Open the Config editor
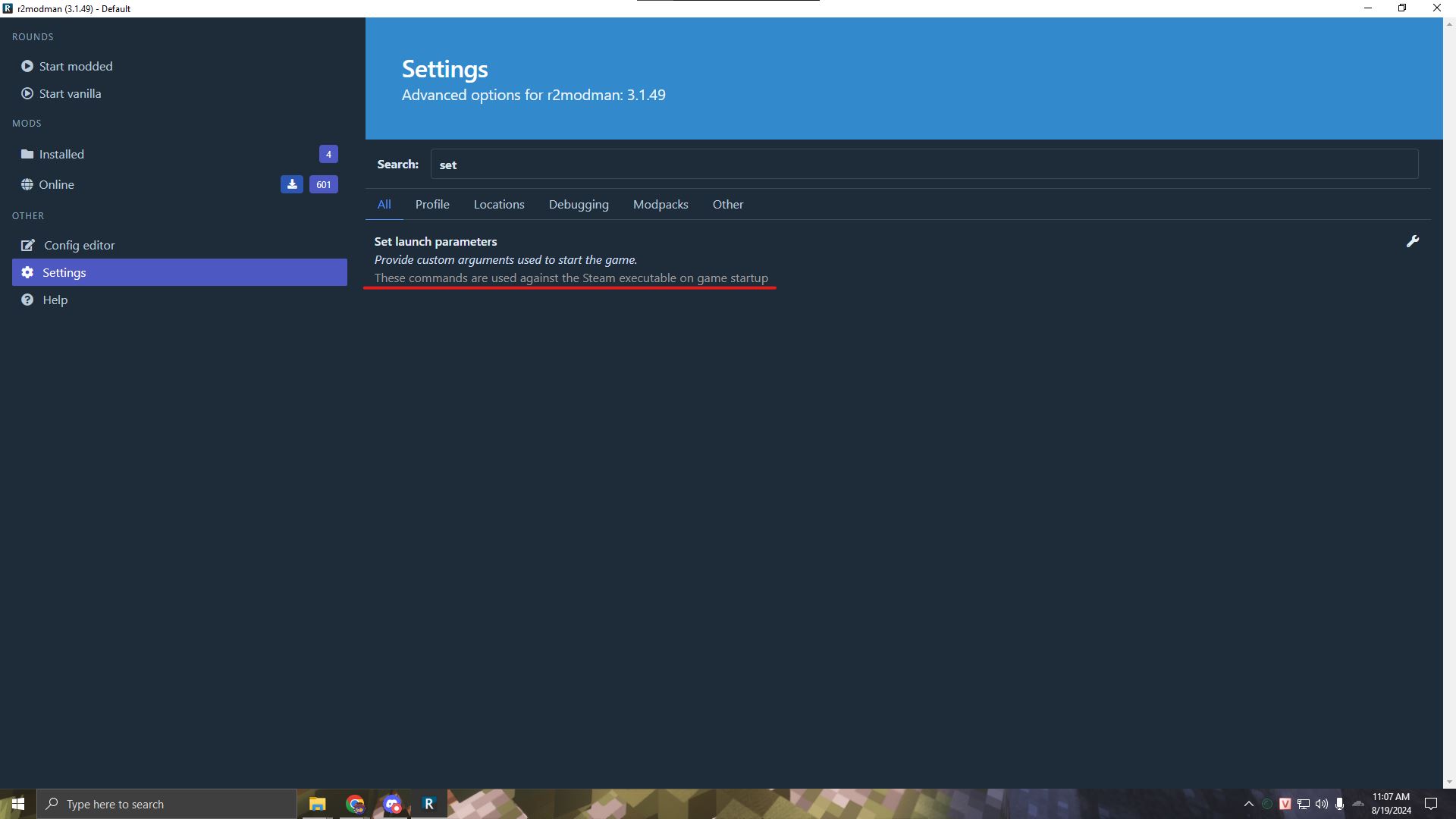The height and width of the screenshot is (819, 1456). 79,245
